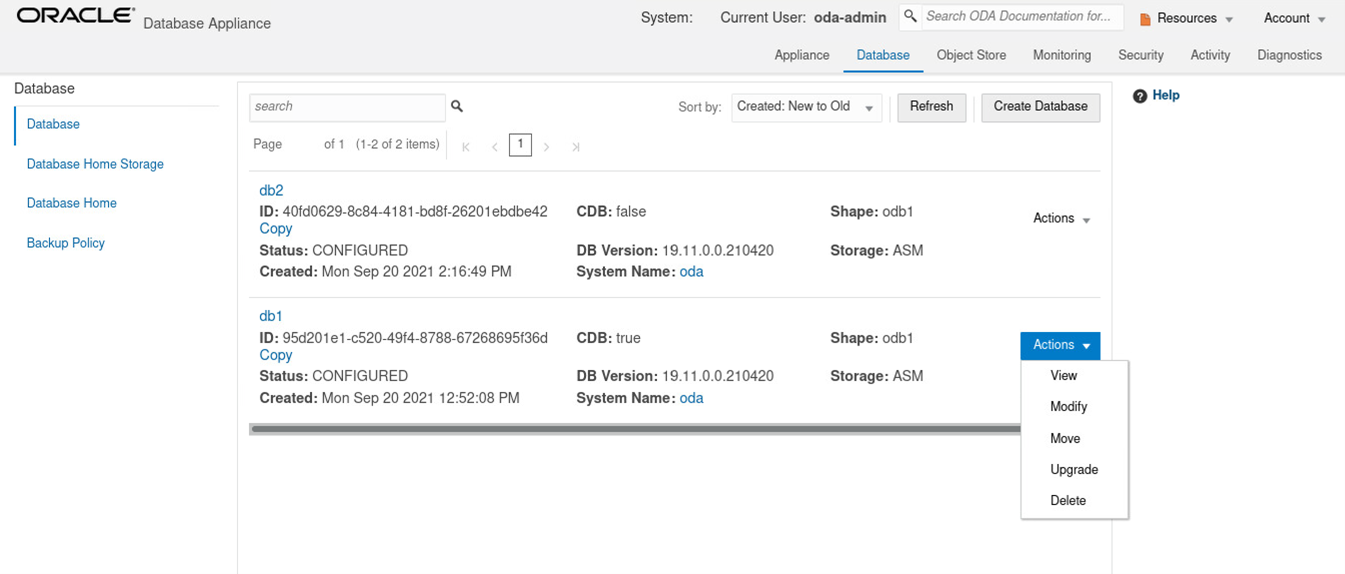
Task: Click the Search ODA Documentation field
Action: coord(1020,17)
